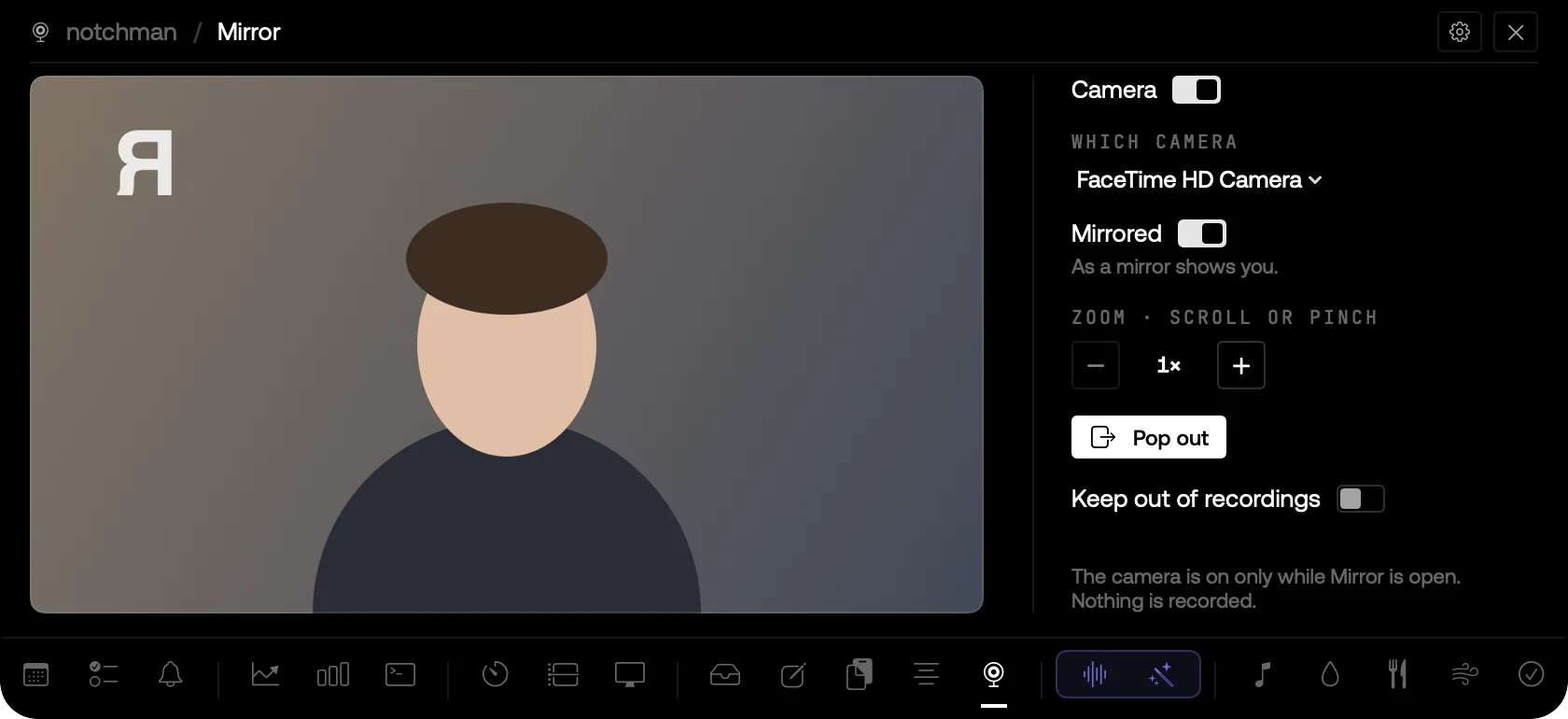Expand the FaceTime HD Camera dropdown
The height and width of the screenshot is (719, 1568).
pyautogui.click(x=1198, y=179)
